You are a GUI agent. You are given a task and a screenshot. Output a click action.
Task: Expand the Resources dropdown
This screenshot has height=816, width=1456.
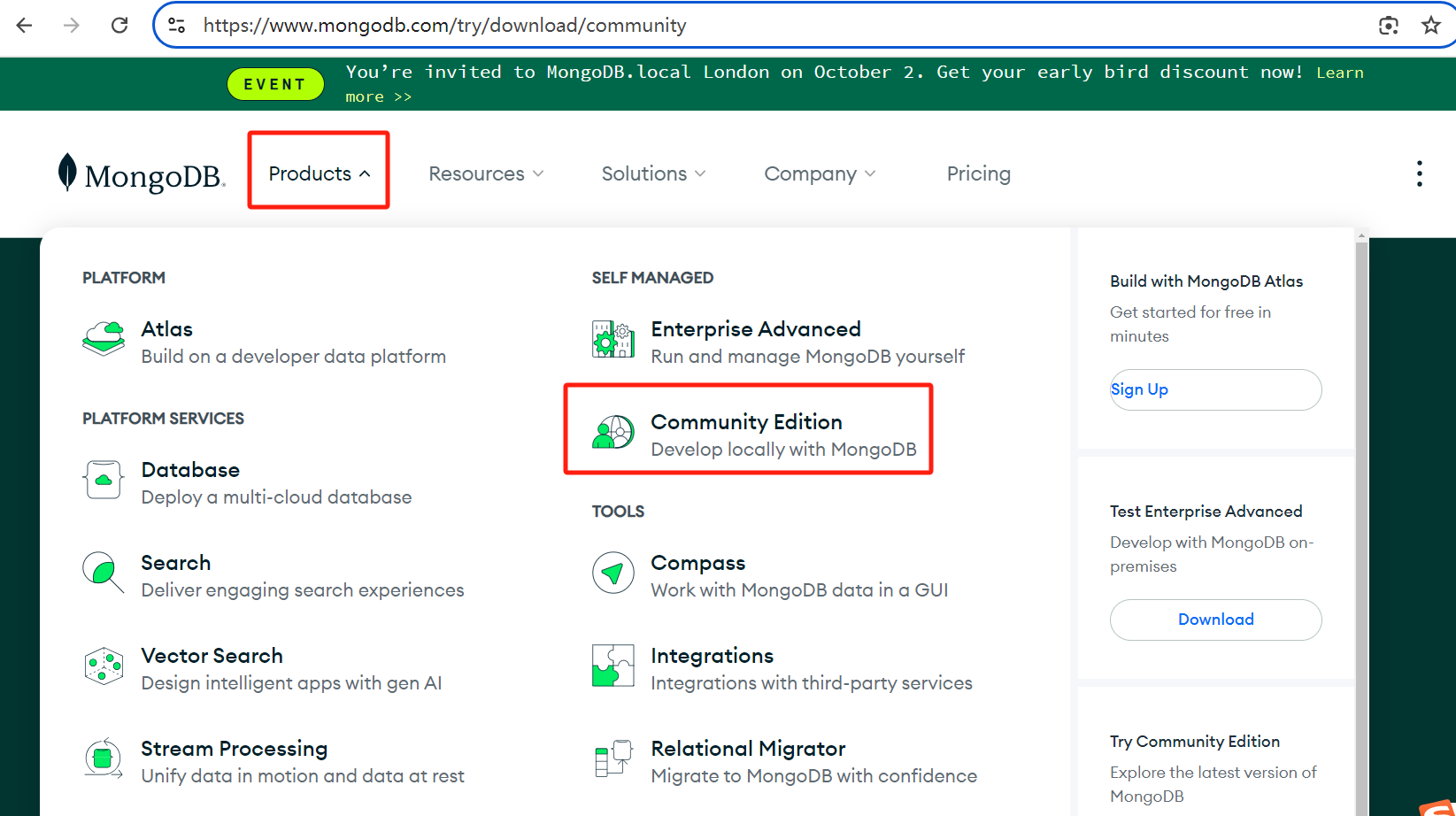click(486, 173)
